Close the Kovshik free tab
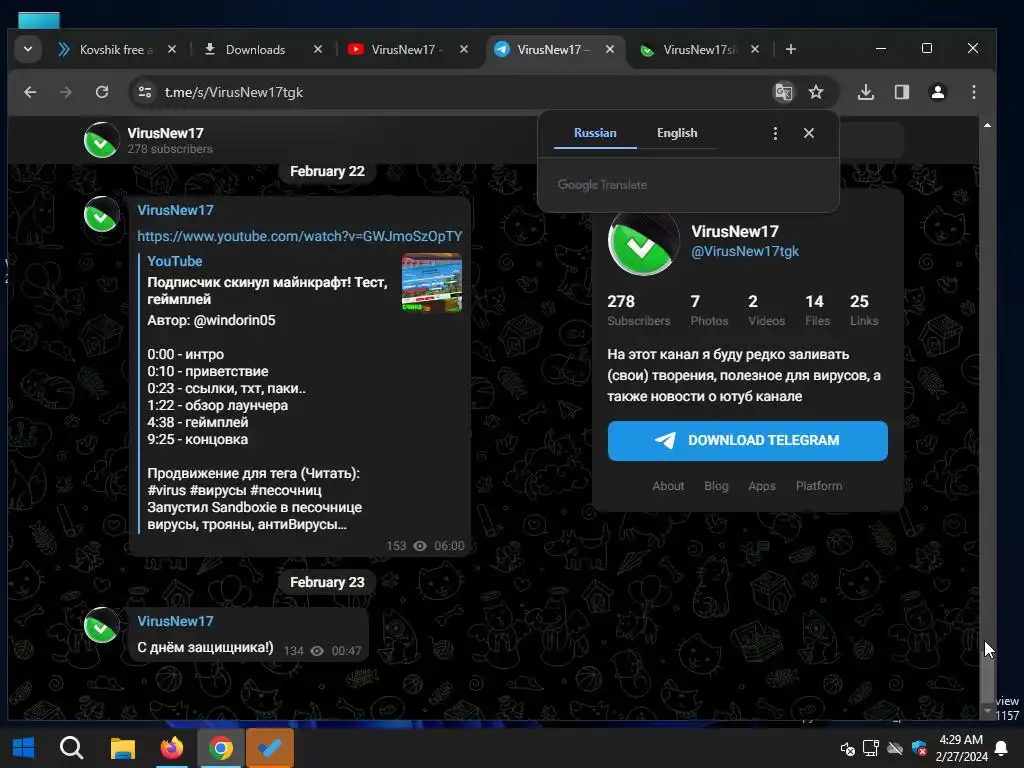Image resolution: width=1024 pixels, height=768 pixels. (x=172, y=50)
